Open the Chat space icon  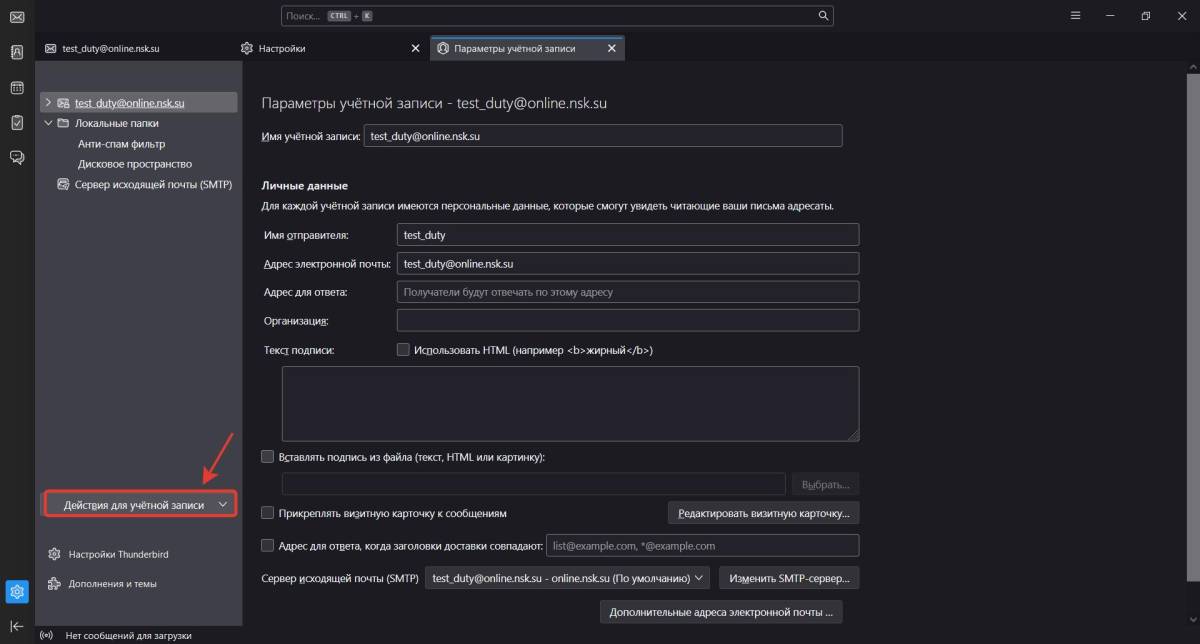pyautogui.click(x=17, y=157)
